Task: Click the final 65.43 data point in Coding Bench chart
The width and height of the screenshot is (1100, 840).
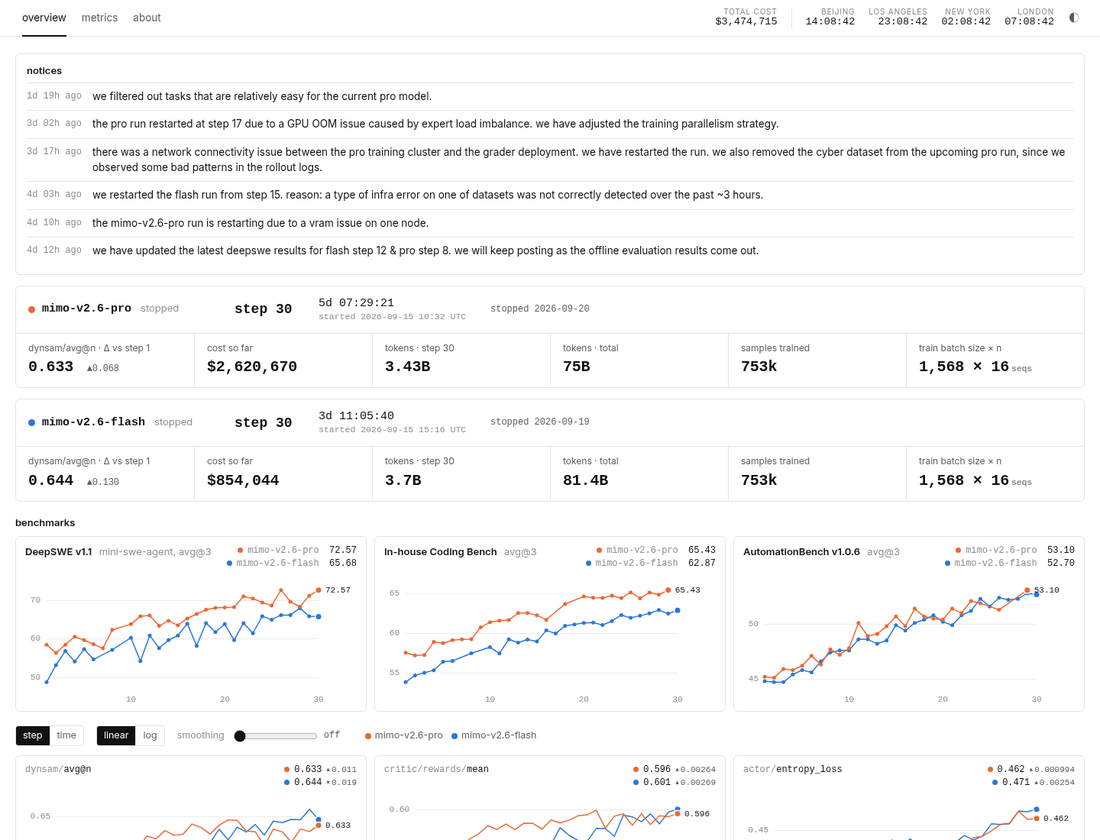Action: 669,590
